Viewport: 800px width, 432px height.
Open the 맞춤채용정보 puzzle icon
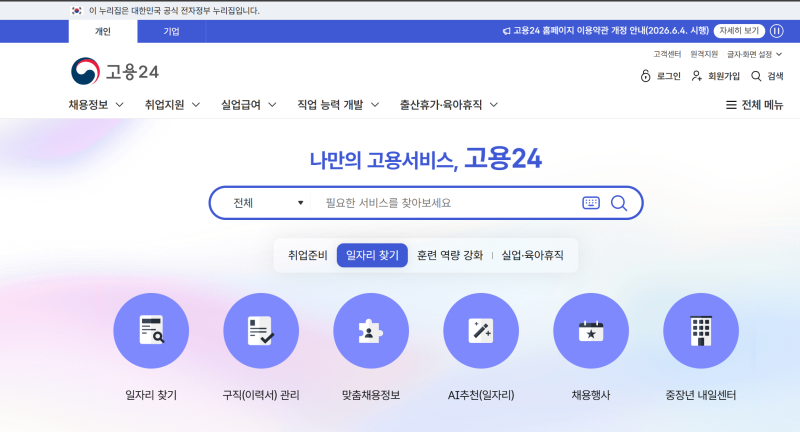pyautogui.click(x=371, y=331)
